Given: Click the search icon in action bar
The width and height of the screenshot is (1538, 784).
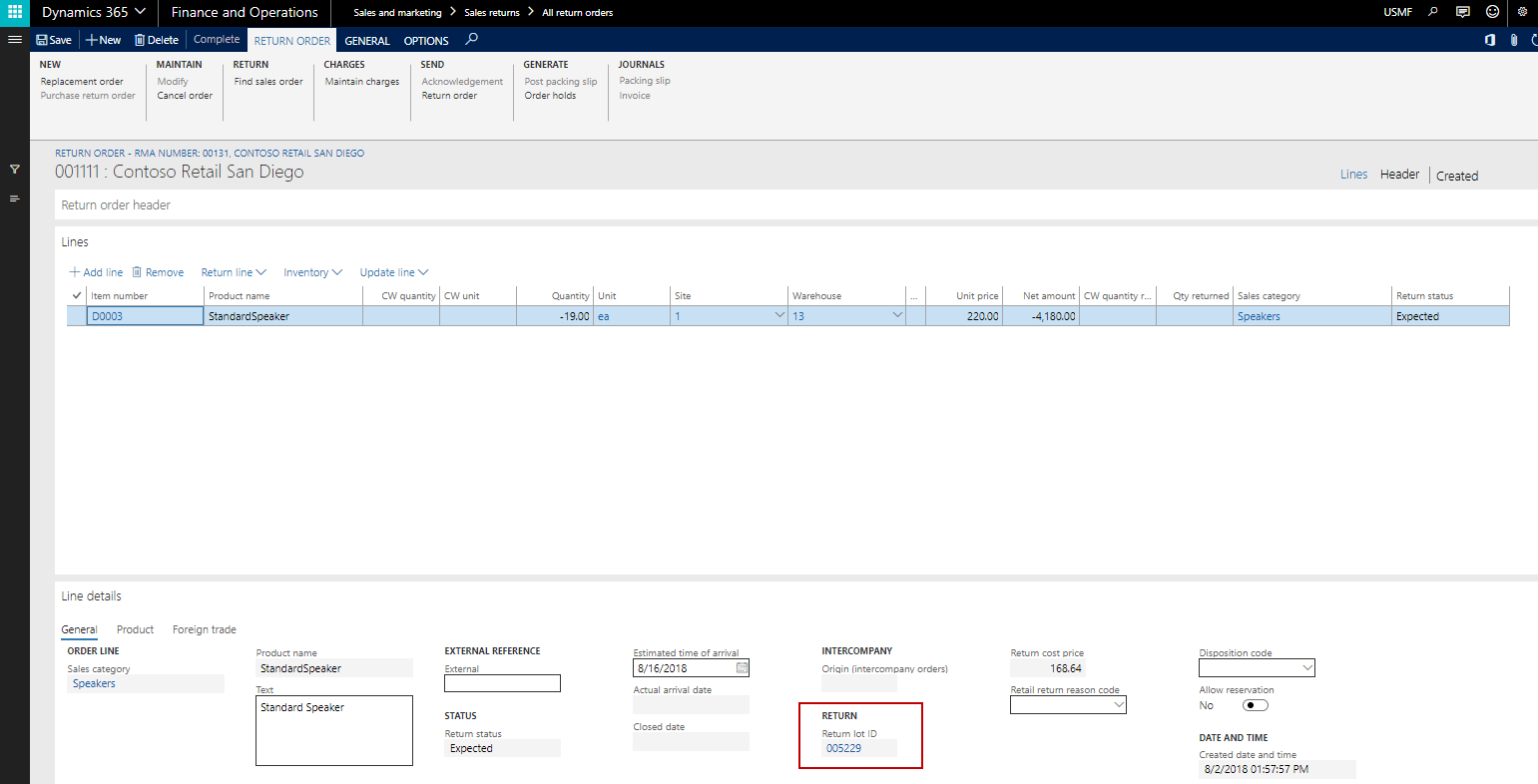Looking at the screenshot, I should tap(472, 40).
